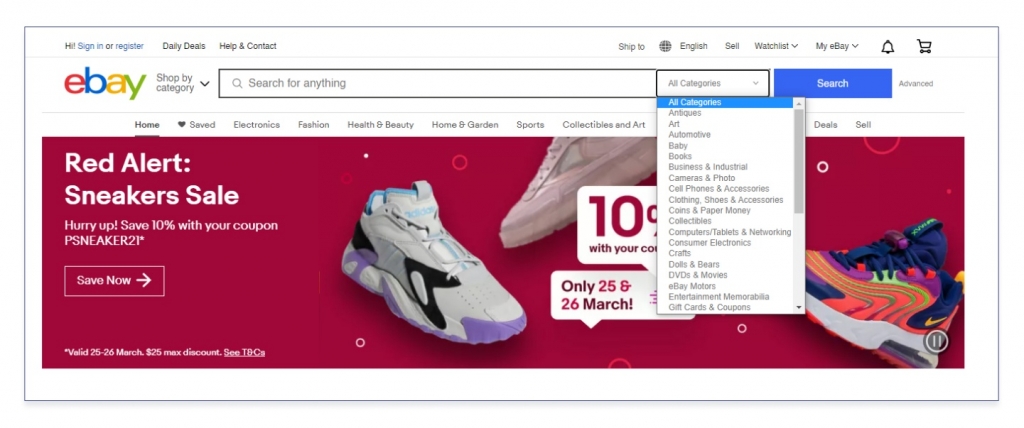Choose Dolls & Bears category
The height and width of the screenshot is (428, 1024).
pyautogui.click(x=694, y=264)
